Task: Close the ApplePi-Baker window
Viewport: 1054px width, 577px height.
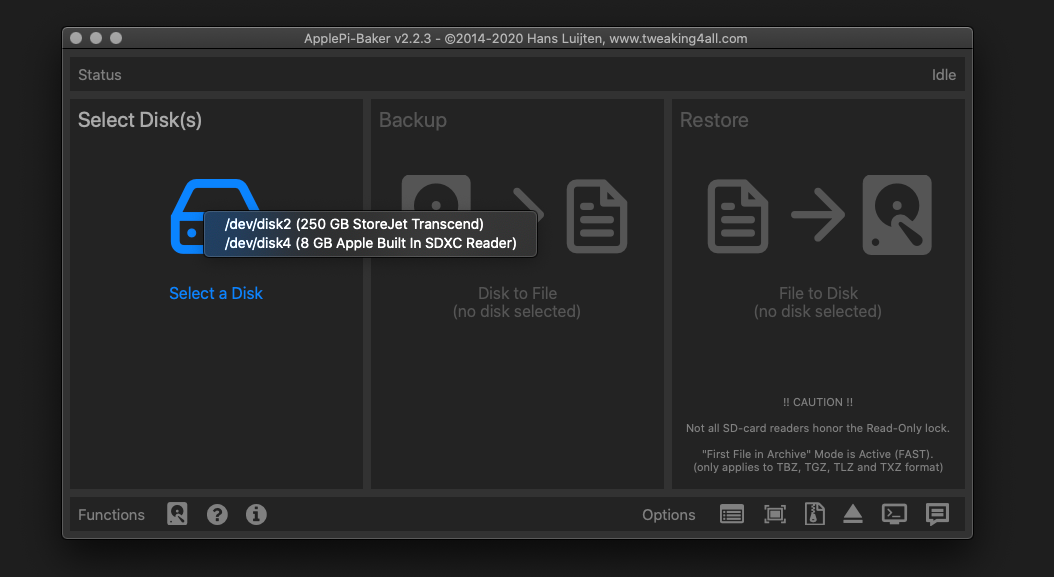Action: (x=76, y=38)
